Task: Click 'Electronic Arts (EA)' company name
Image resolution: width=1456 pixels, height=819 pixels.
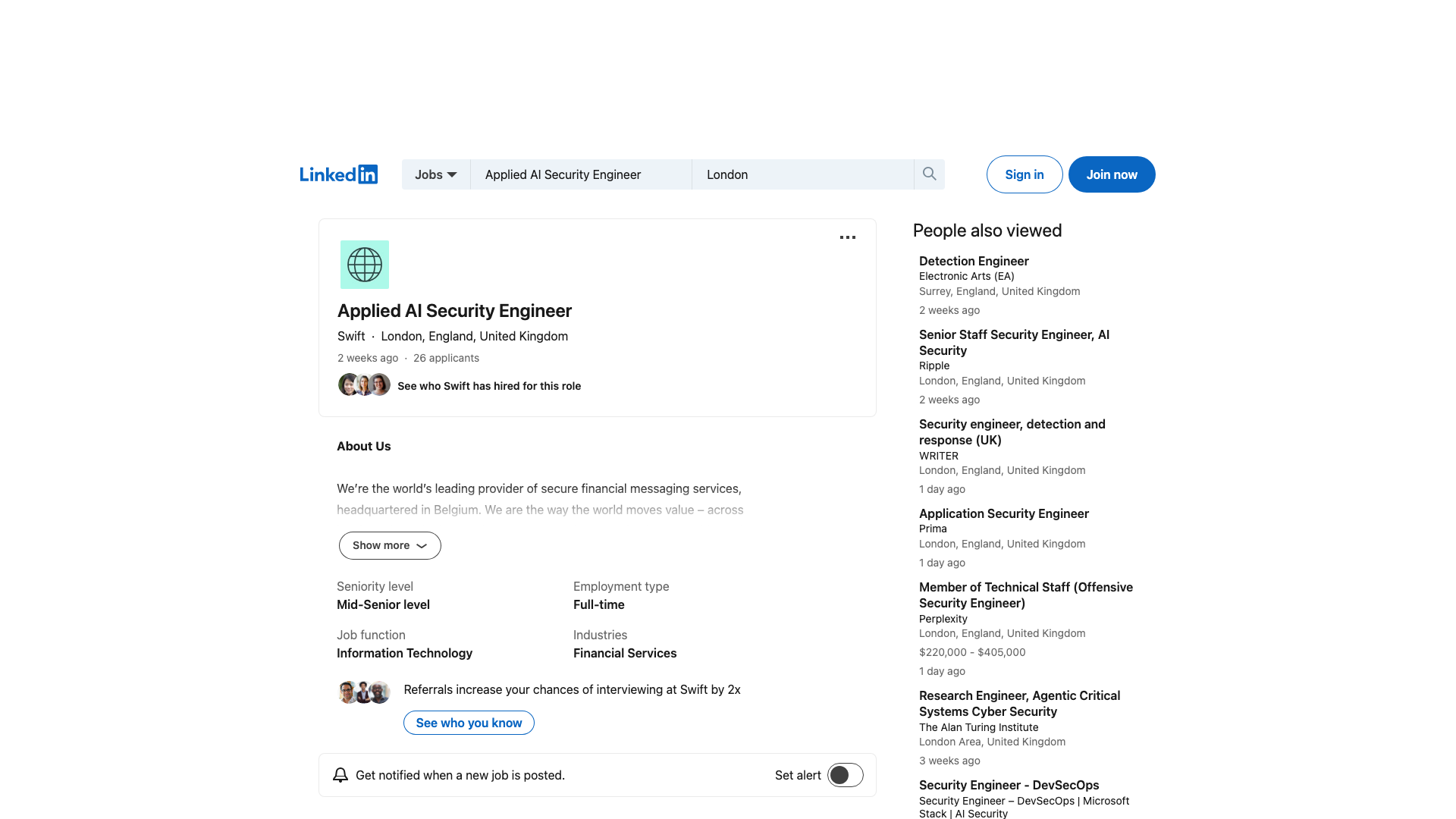Action: (x=966, y=276)
